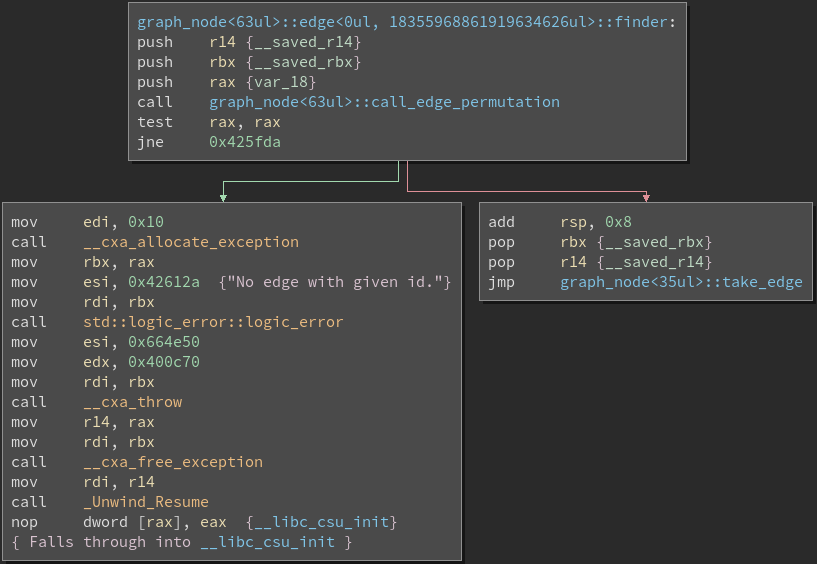Click the mov rdi, r14 instruction
The height and width of the screenshot is (564, 817).
click(x=83, y=482)
